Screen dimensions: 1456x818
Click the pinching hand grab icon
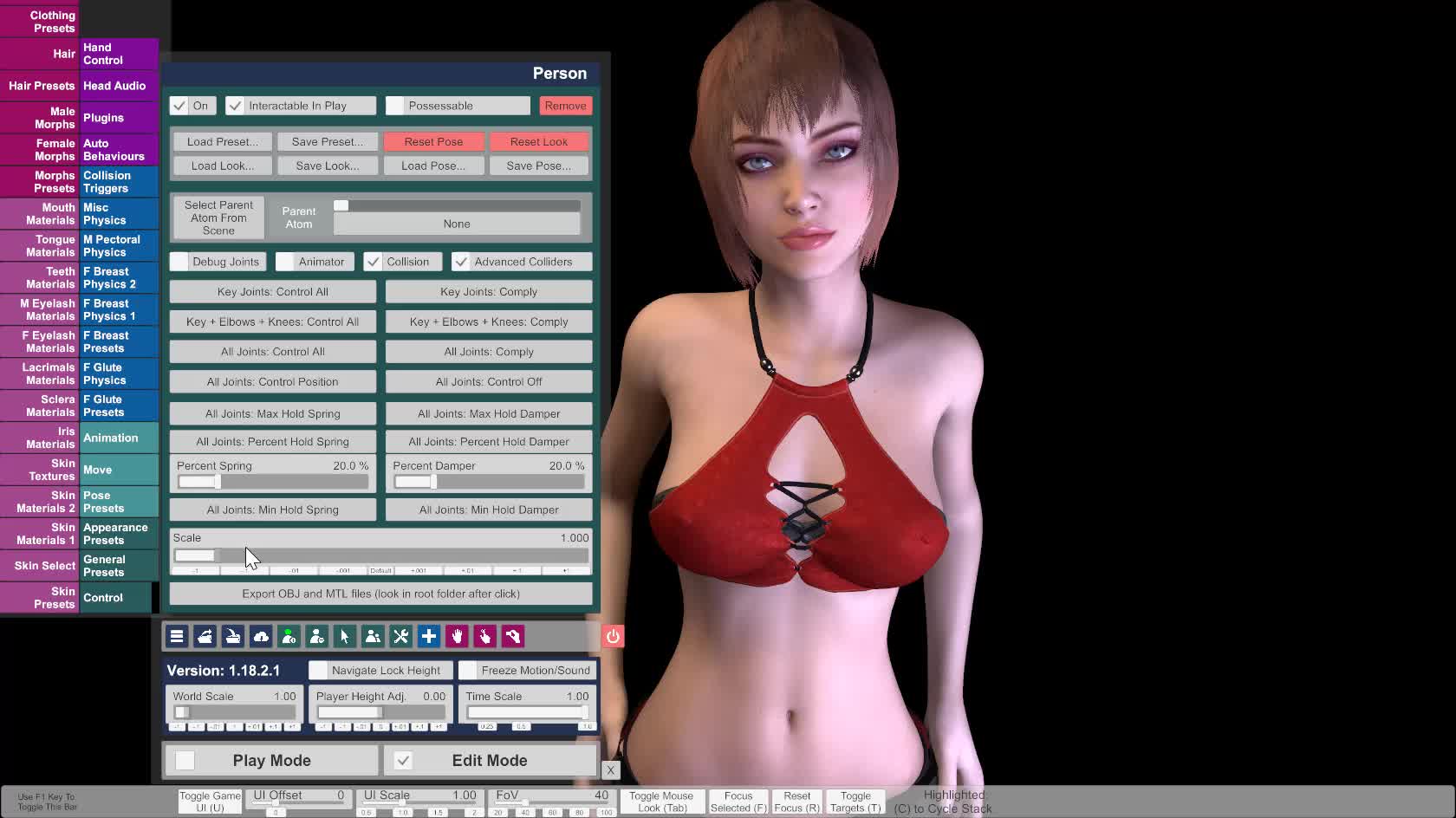tap(513, 637)
